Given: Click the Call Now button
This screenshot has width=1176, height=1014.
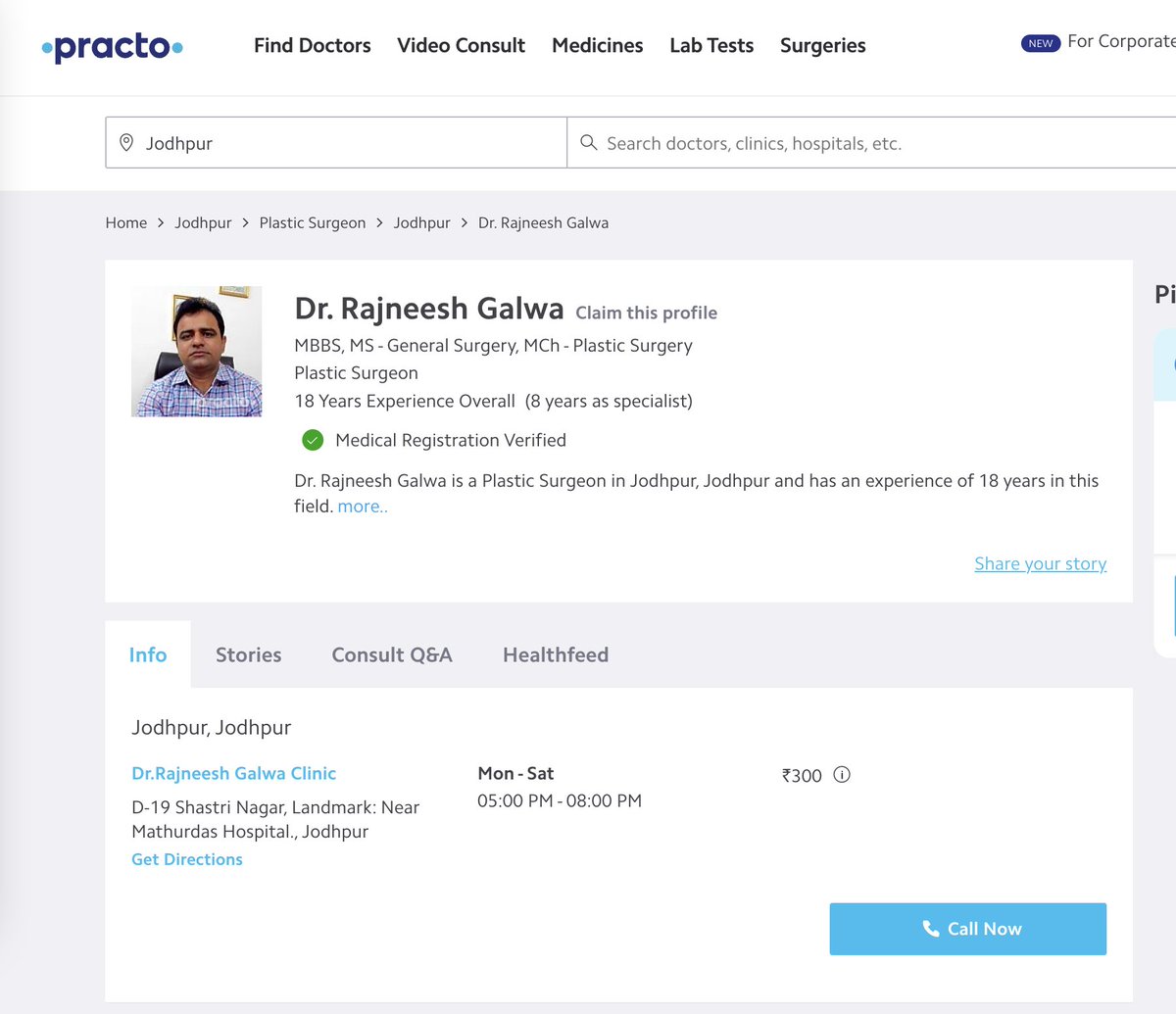Looking at the screenshot, I should [x=968, y=929].
